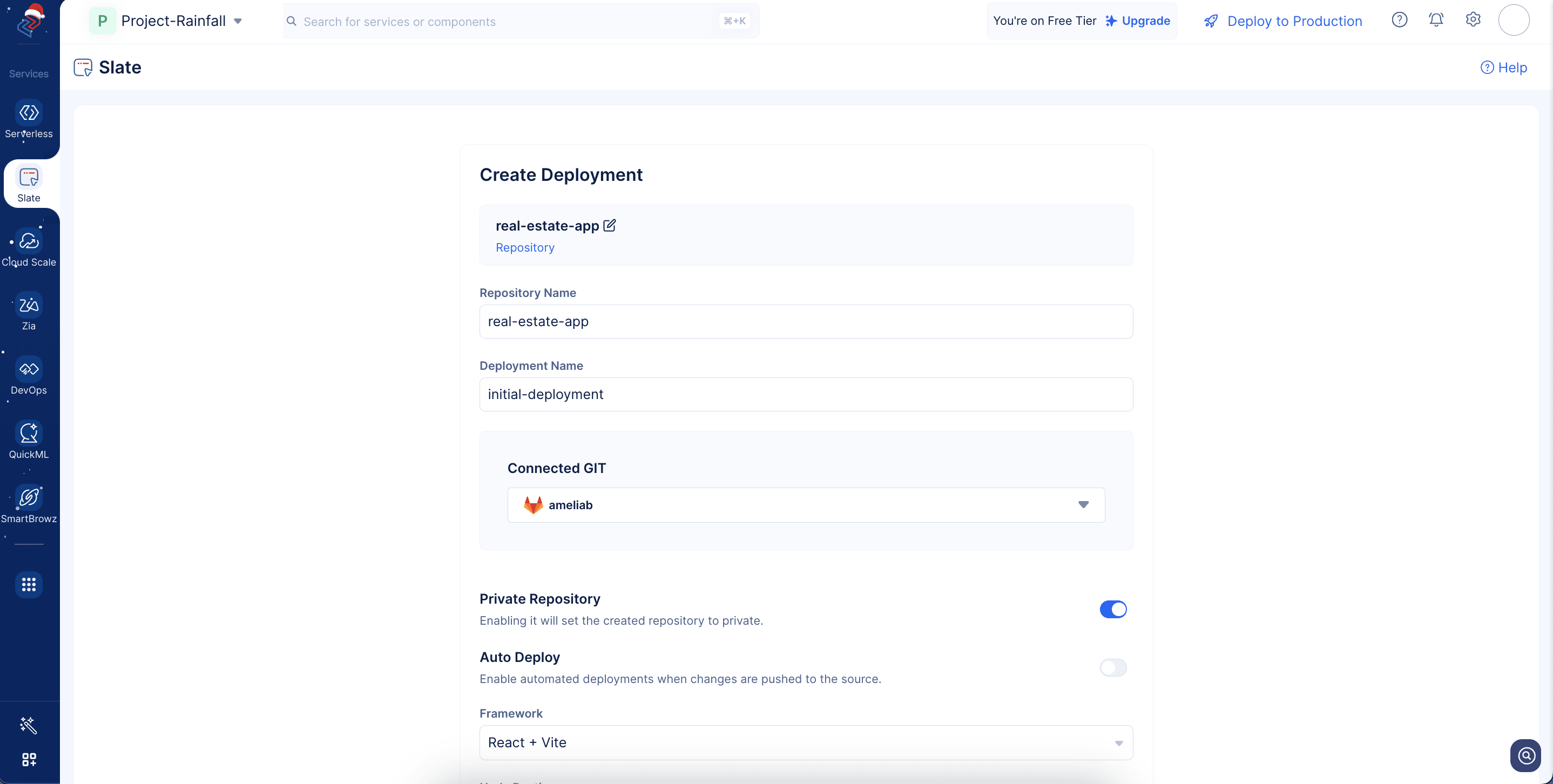The width and height of the screenshot is (1553, 784).
Task: Click the Upgrade link
Action: 1137,21
